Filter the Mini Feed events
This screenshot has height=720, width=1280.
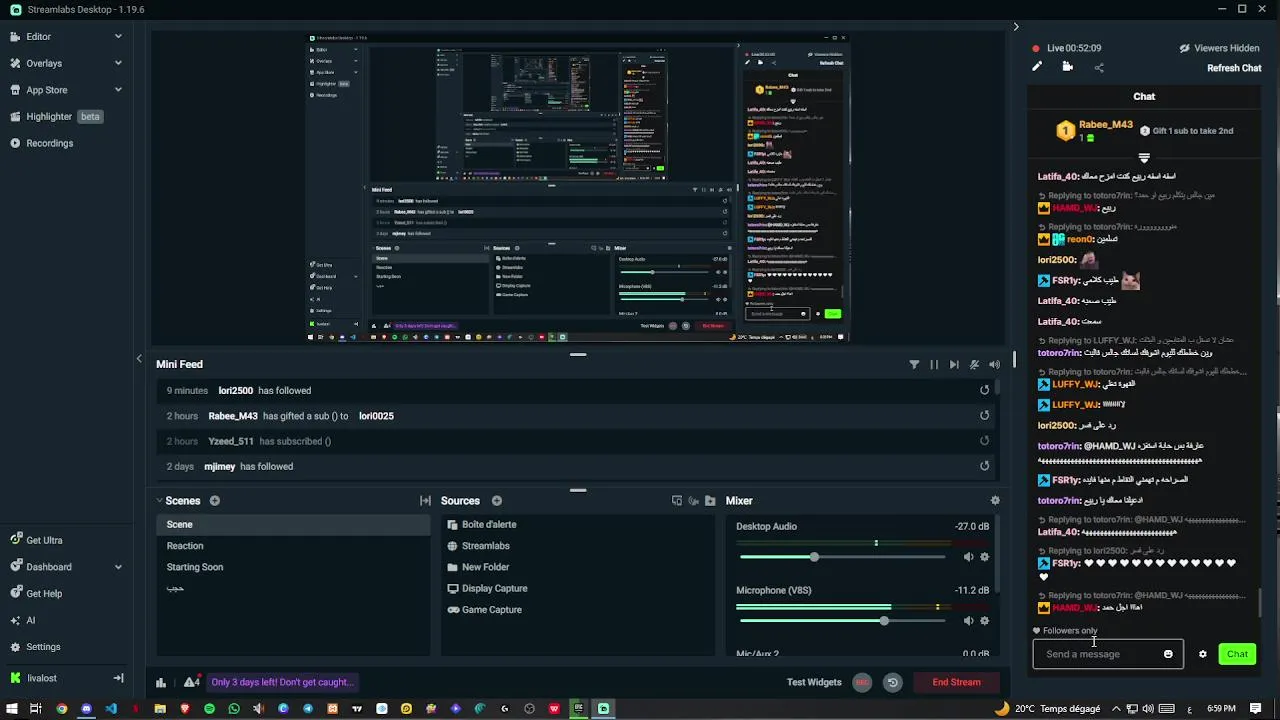tap(914, 365)
